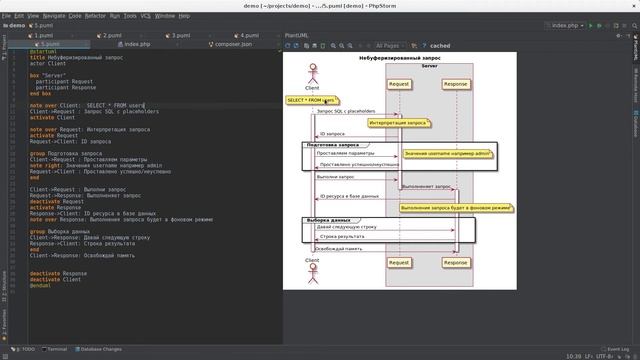The image size is (640, 360).
Task: Click the PlantUML zoom out icon
Action: coord(342,46)
